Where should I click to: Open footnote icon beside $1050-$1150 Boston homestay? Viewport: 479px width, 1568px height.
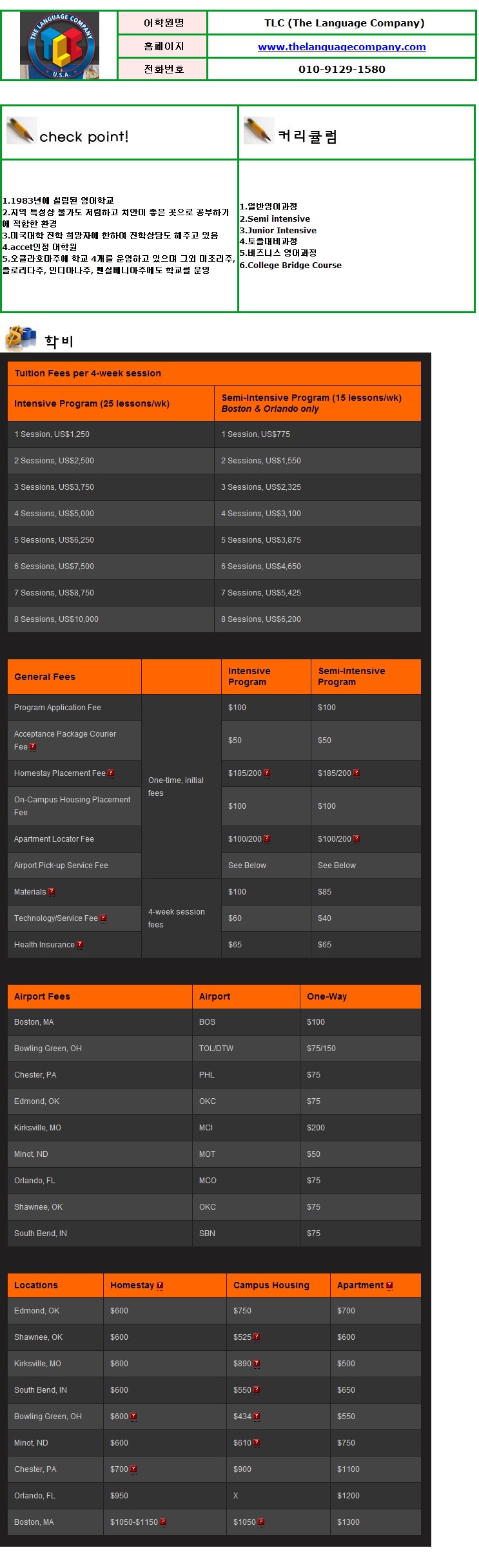click(163, 1522)
